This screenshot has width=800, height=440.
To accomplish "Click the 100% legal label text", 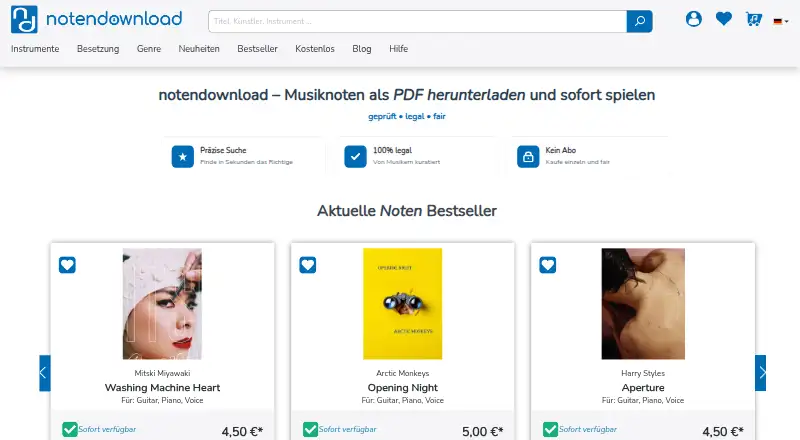I will coord(392,150).
